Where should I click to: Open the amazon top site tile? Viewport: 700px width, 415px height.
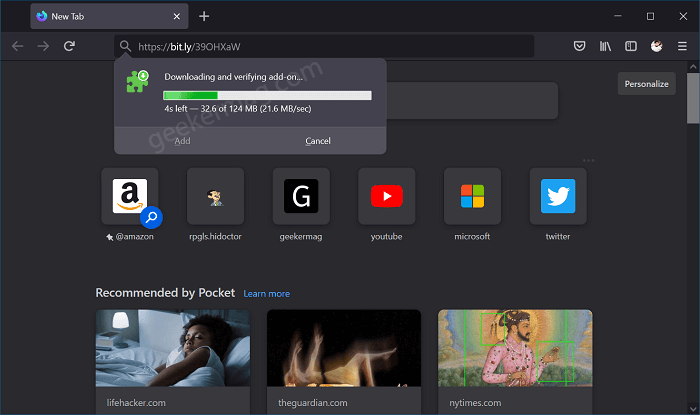[x=130, y=196]
